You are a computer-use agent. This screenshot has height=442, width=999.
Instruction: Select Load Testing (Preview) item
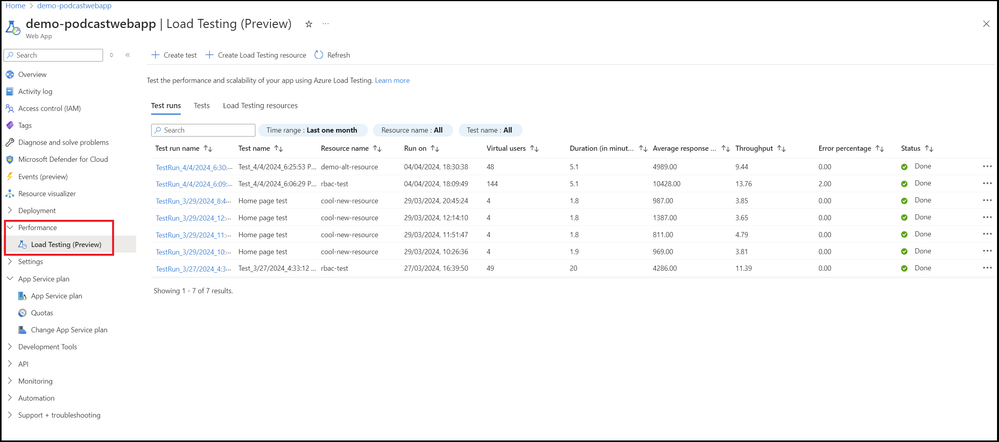pos(66,245)
